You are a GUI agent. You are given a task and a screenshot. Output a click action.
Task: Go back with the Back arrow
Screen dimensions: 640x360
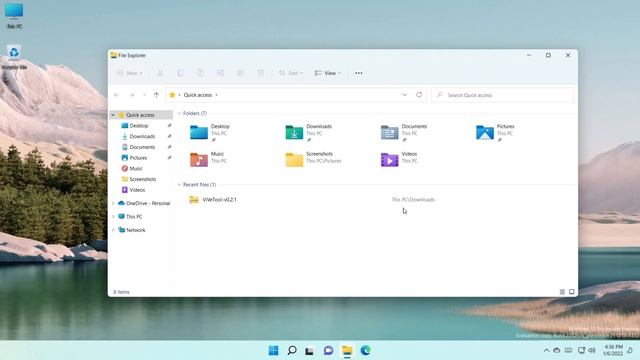point(117,95)
